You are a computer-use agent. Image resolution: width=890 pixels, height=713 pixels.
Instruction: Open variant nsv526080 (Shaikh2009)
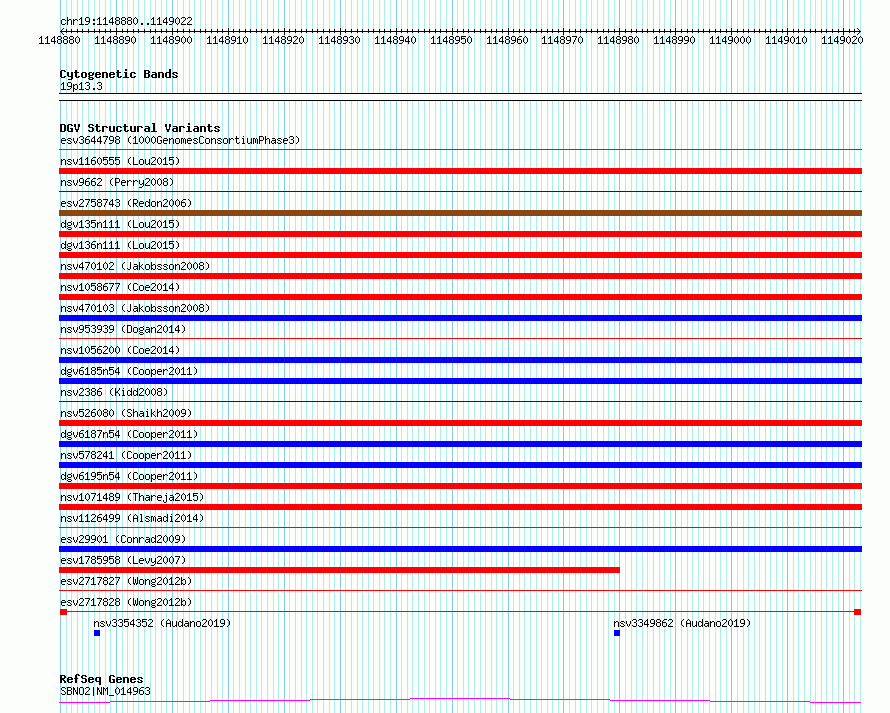tap(126, 413)
